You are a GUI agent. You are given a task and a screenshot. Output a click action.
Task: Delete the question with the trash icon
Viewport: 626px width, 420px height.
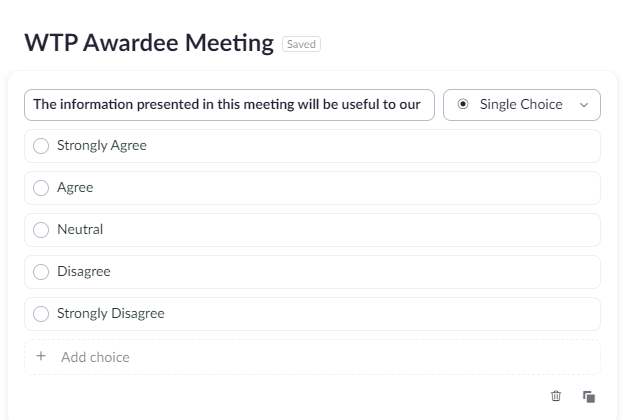pyautogui.click(x=557, y=396)
